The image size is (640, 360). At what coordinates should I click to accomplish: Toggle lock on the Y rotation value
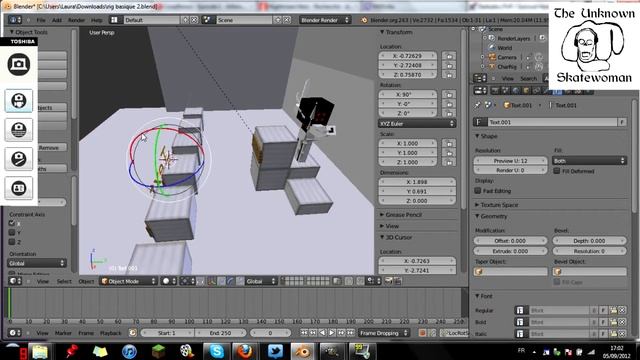point(449,104)
